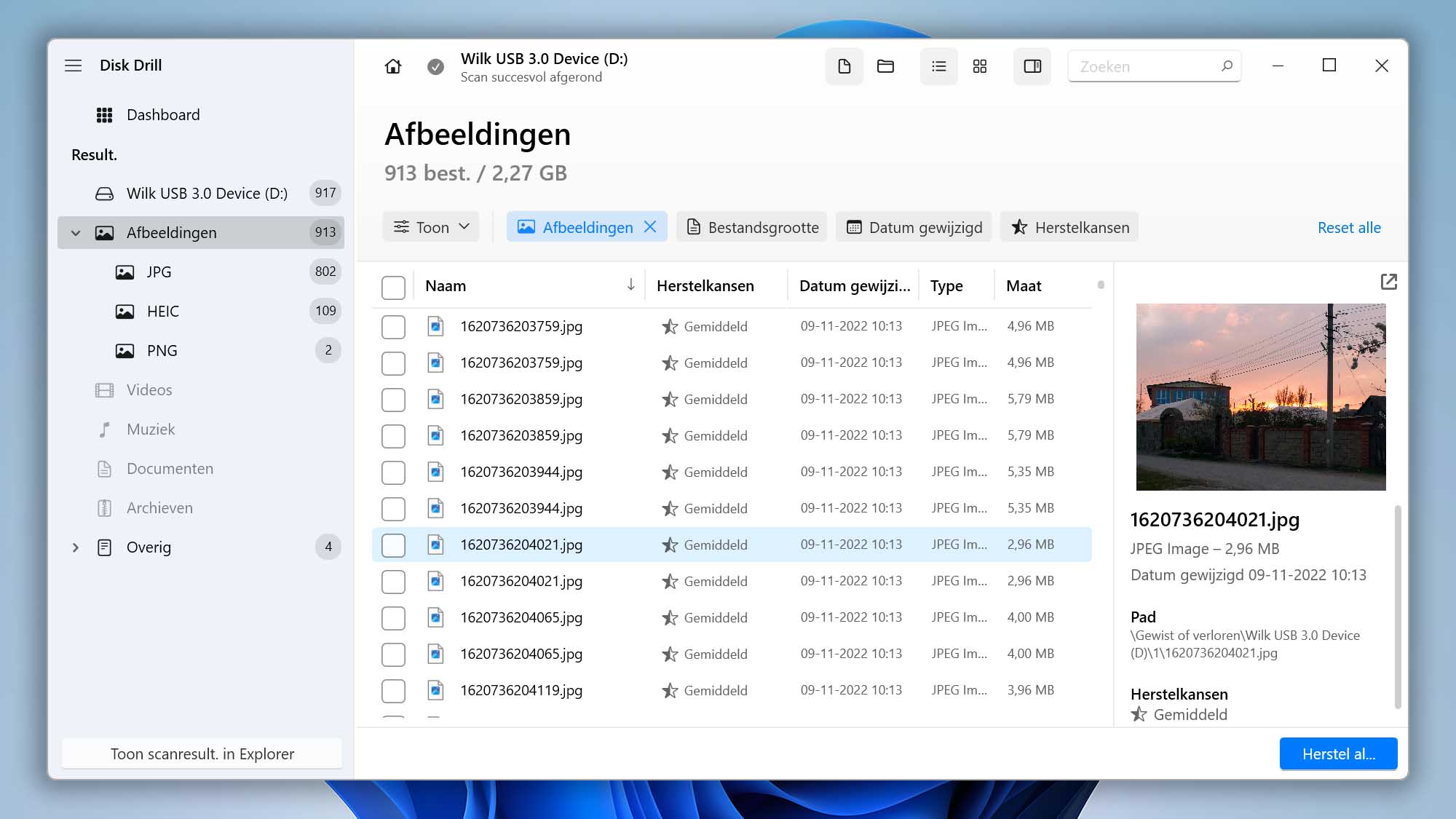Sort by Herstelkansen column header
The height and width of the screenshot is (819, 1456).
(x=705, y=285)
